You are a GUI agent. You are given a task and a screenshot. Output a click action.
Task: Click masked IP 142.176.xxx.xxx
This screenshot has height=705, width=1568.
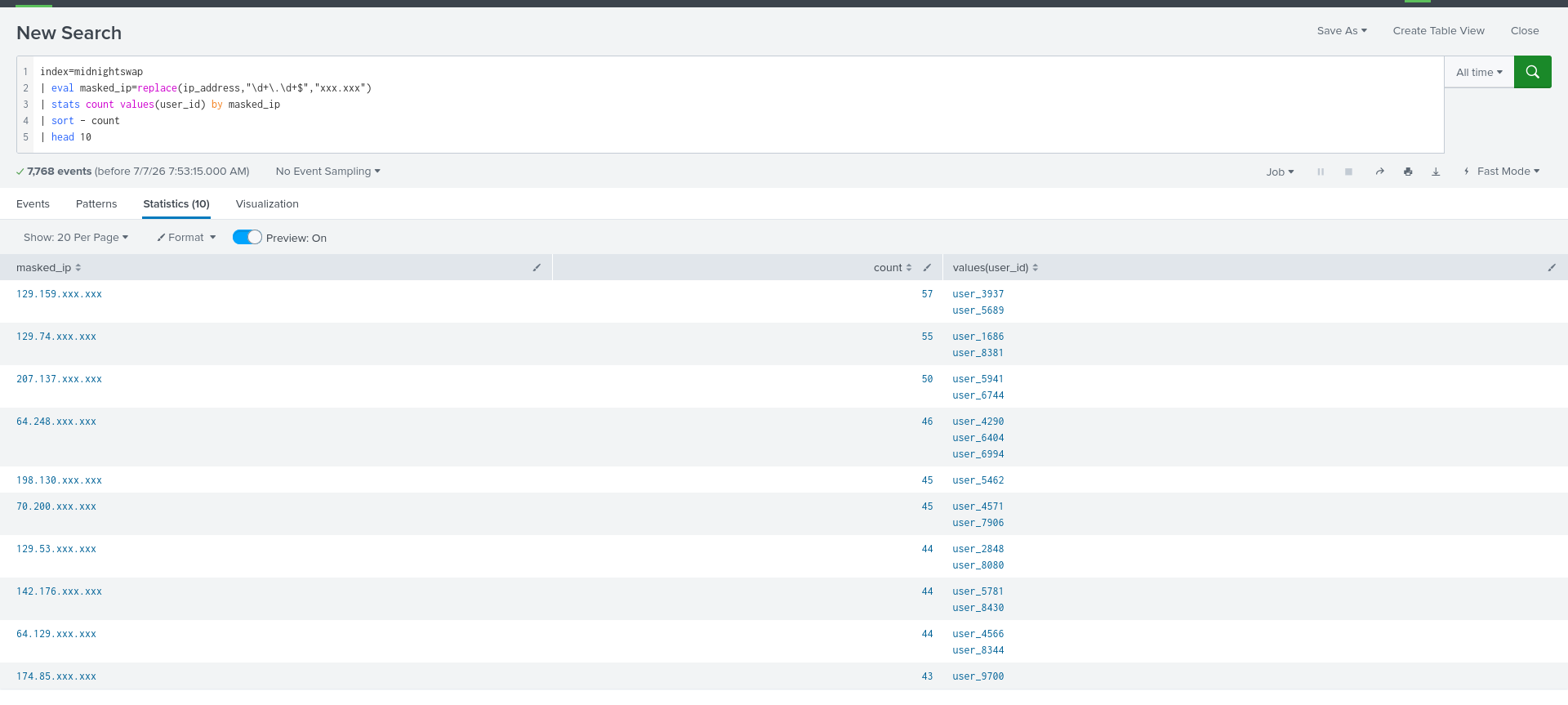coord(59,591)
